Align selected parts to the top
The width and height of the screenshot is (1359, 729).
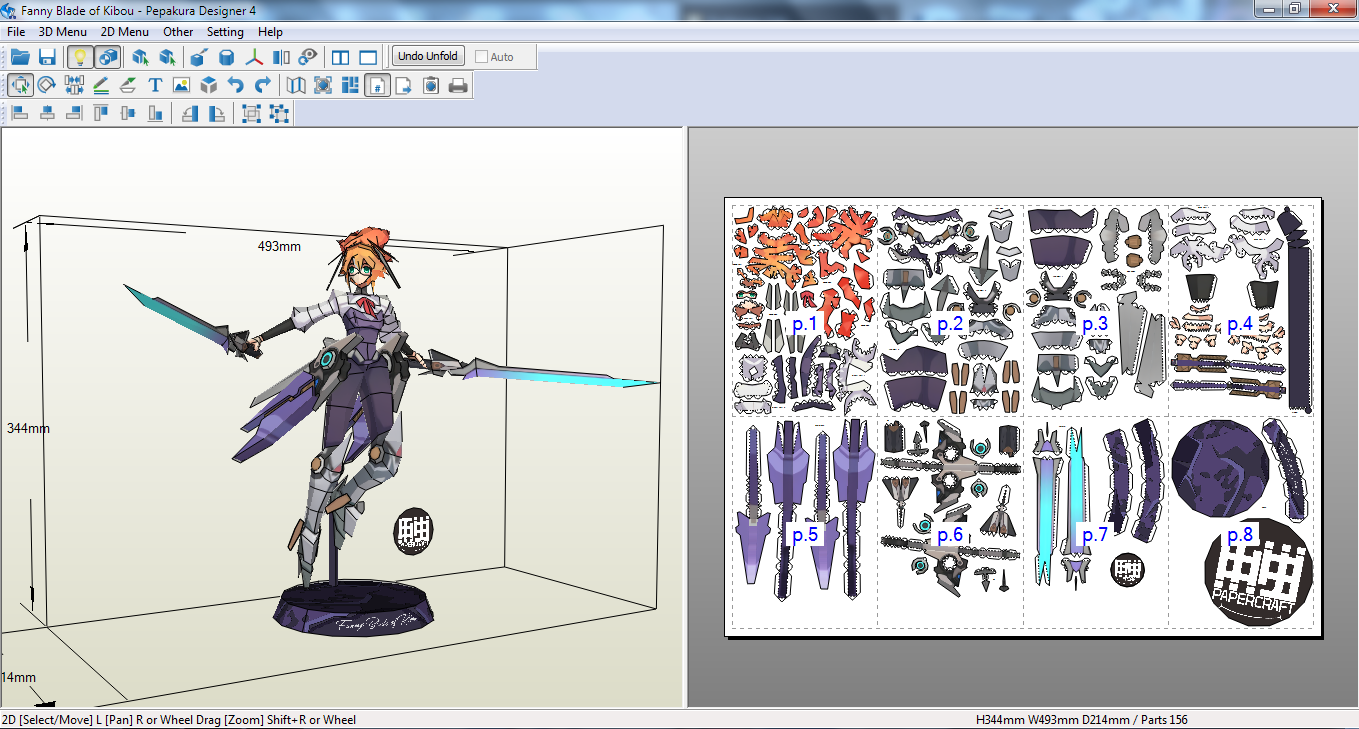tap(101, 113)
